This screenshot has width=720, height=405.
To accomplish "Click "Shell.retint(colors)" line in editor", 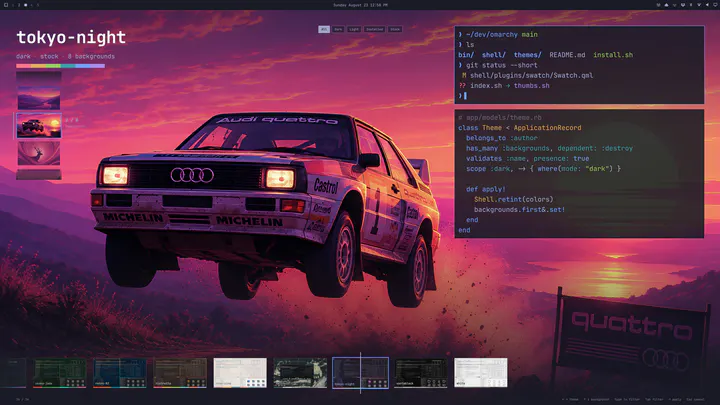I will point(513,199).
